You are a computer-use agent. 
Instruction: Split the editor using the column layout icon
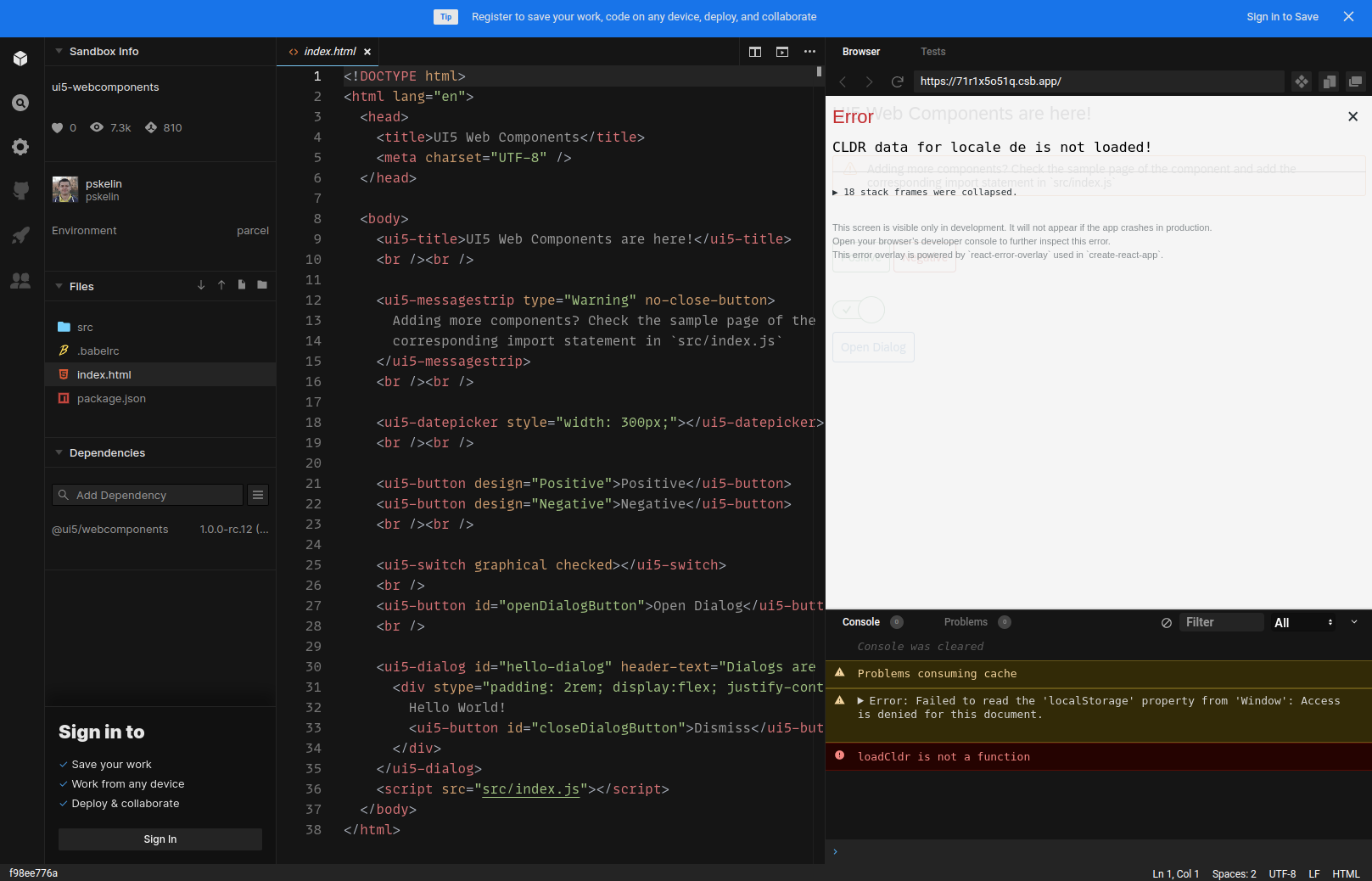(754, 51)
